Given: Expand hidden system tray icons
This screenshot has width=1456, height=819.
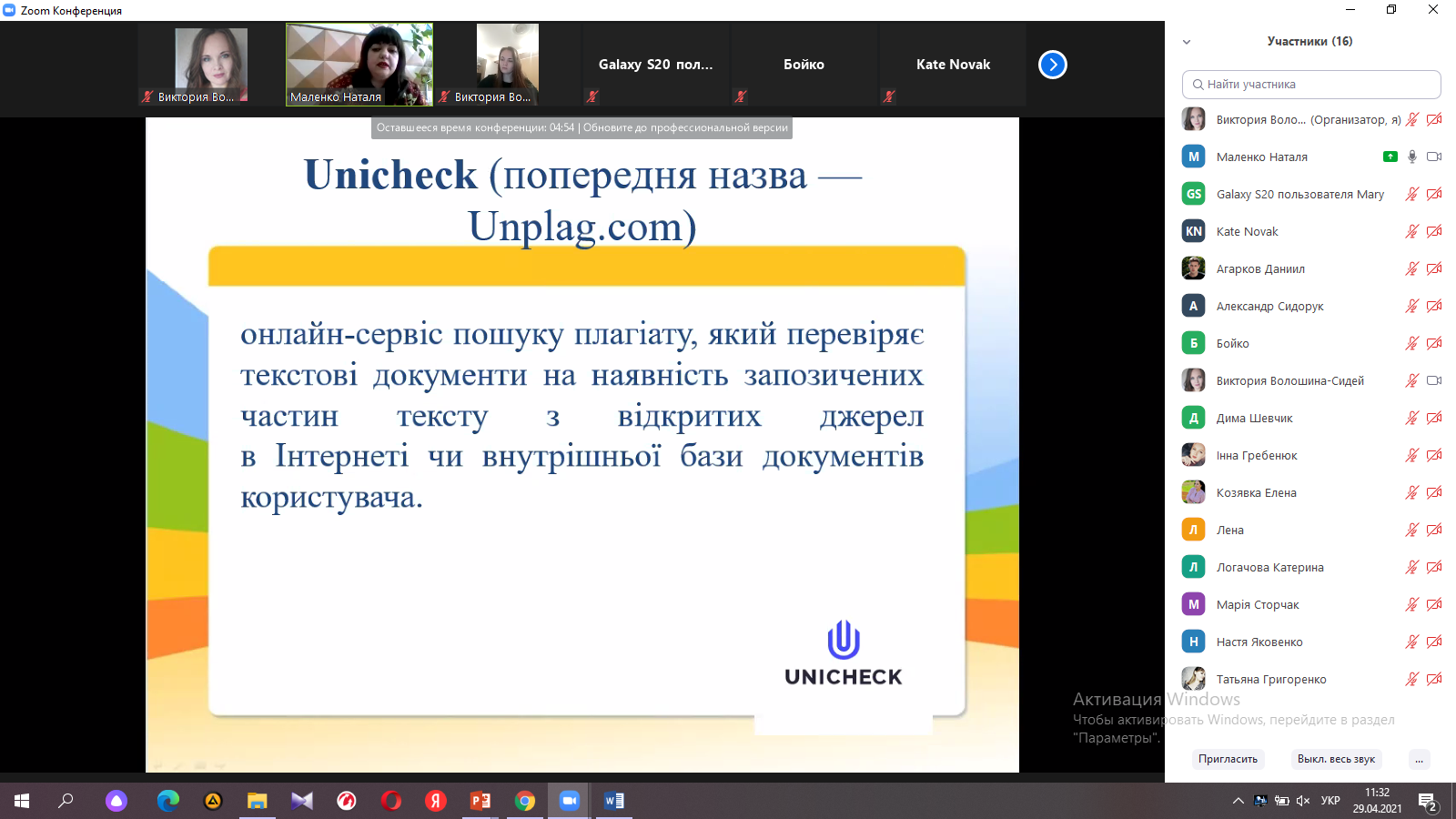Looking at the screenshot, I should click(1238, 801).
